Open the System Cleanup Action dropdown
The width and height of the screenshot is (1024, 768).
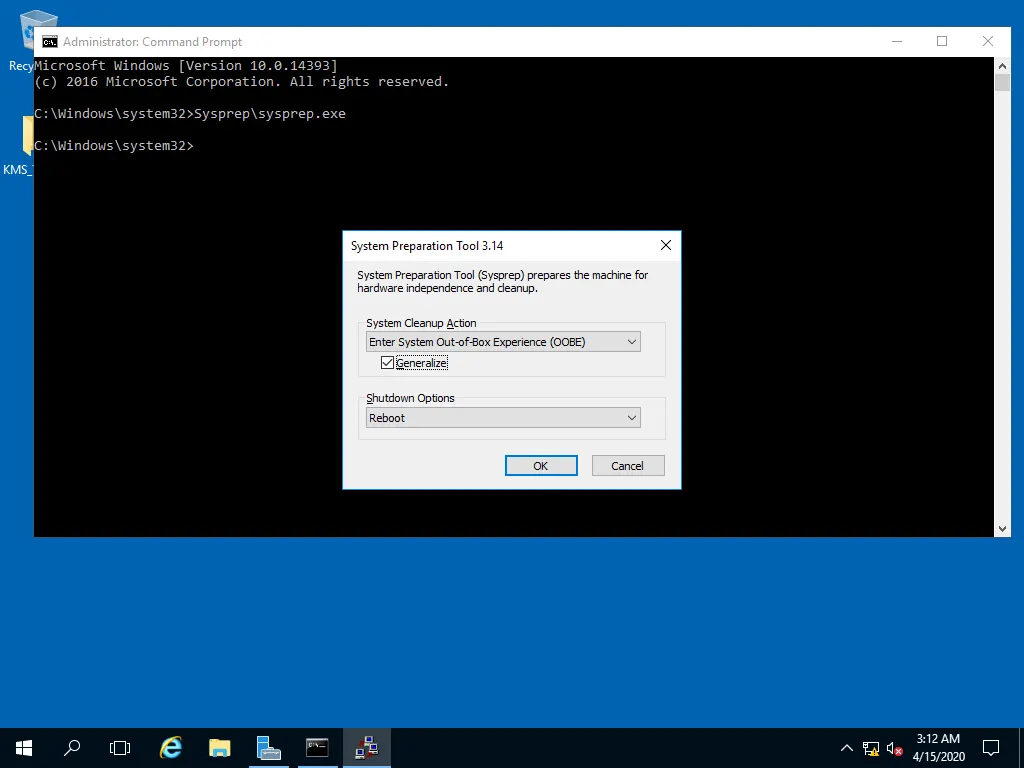[x=503, y=342]
